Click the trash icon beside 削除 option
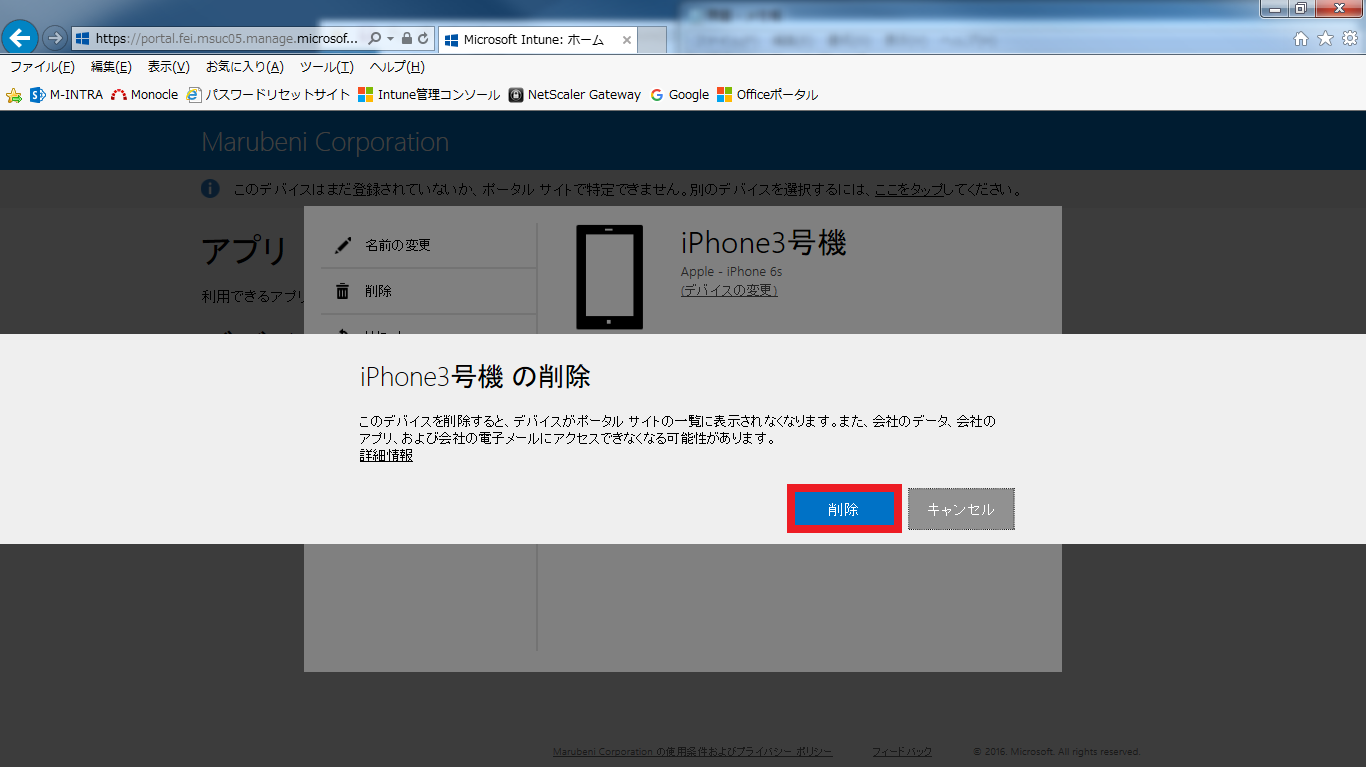Image resolution: width=1366 pixels, height=768 pixels. pyautogui.click(x=344, y=290)
